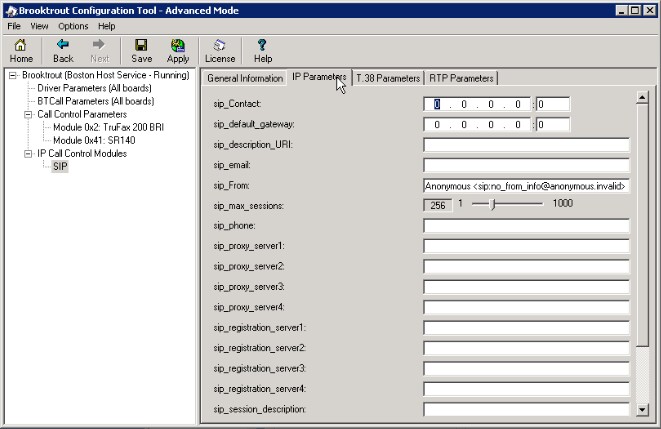Image resolution: width=661 pixels, height=429 pixels.
Task: Collapse the Brooktrout root tree node
Action: pyautogui.click(x=13, y=75)
